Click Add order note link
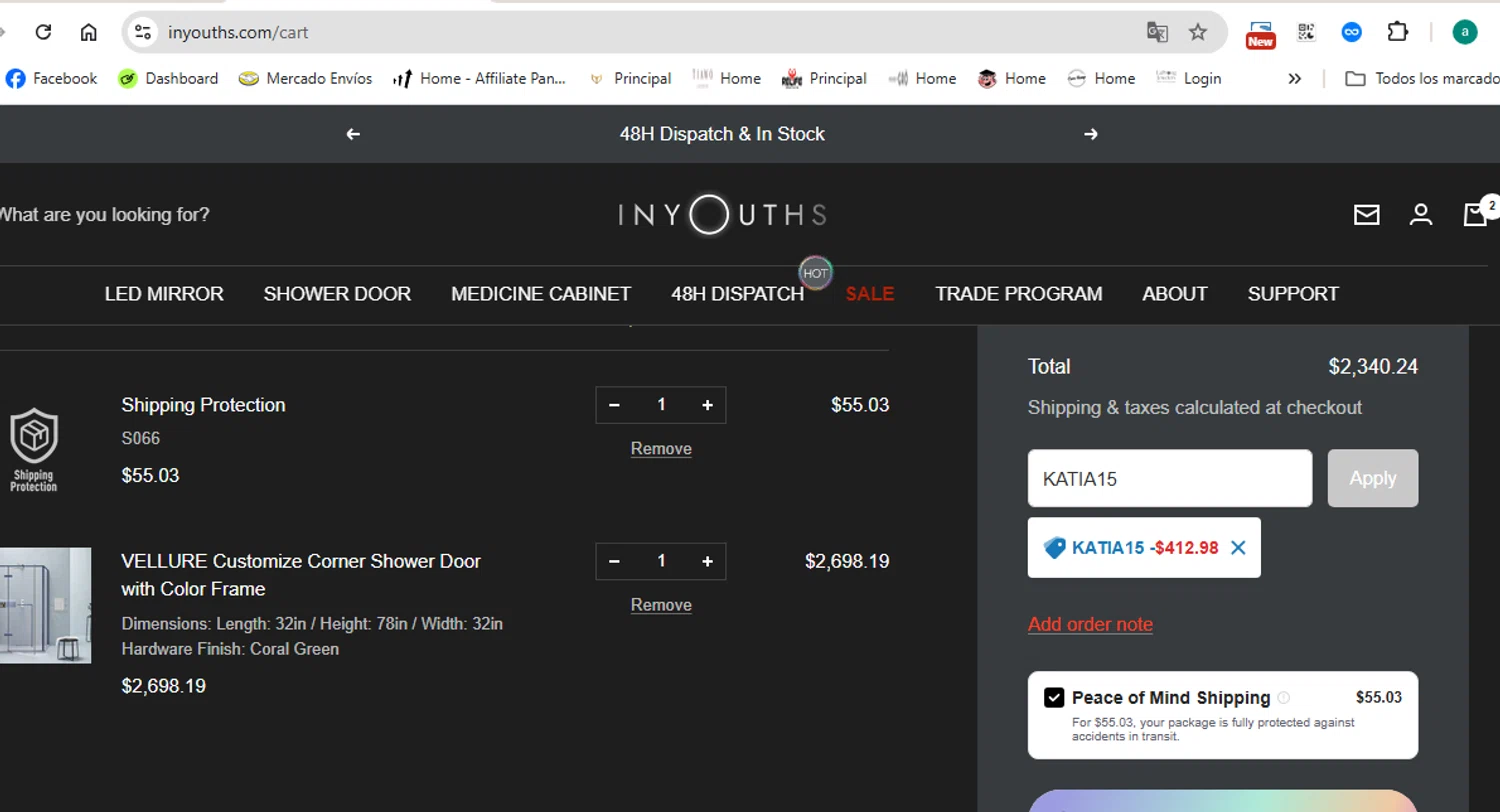The image size is (1500, 812). 1090,624
